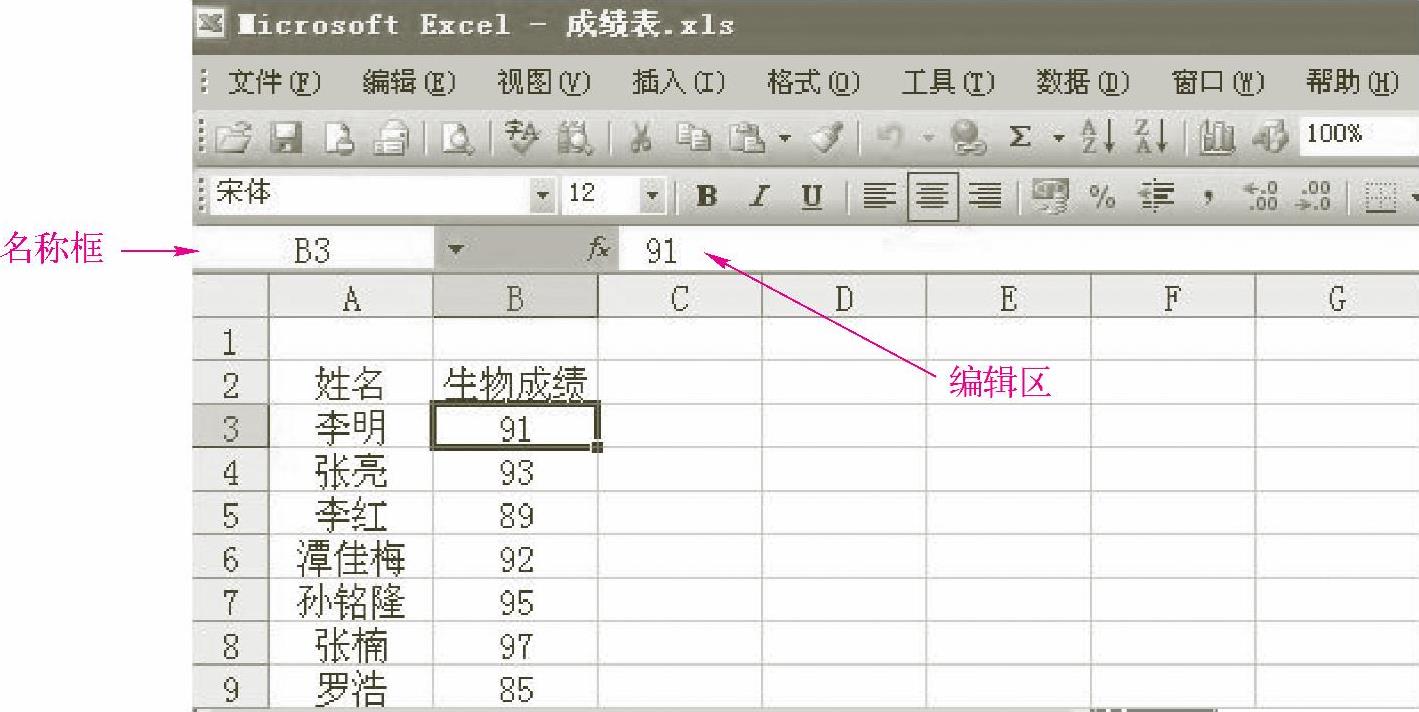Open the 插入(I) menu
Image resolution: width=1419 pixels, height=712 pixels.
(678, 82)
